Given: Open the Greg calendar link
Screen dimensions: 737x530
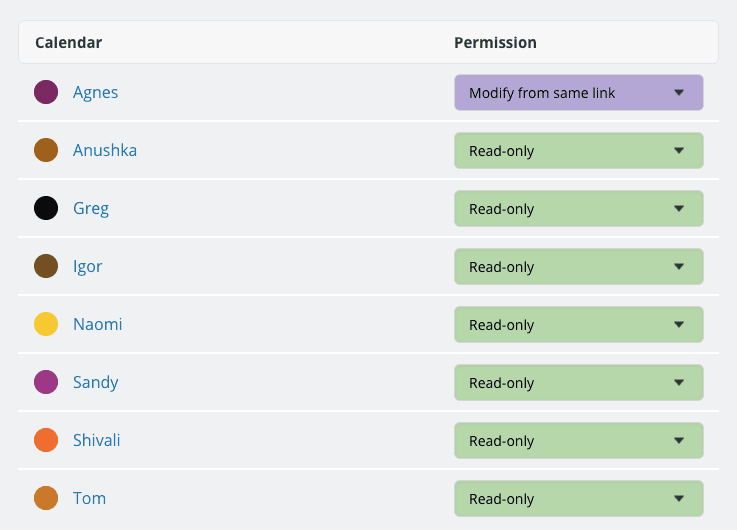Looking at the screenshot, I should (x=91, y=209).
